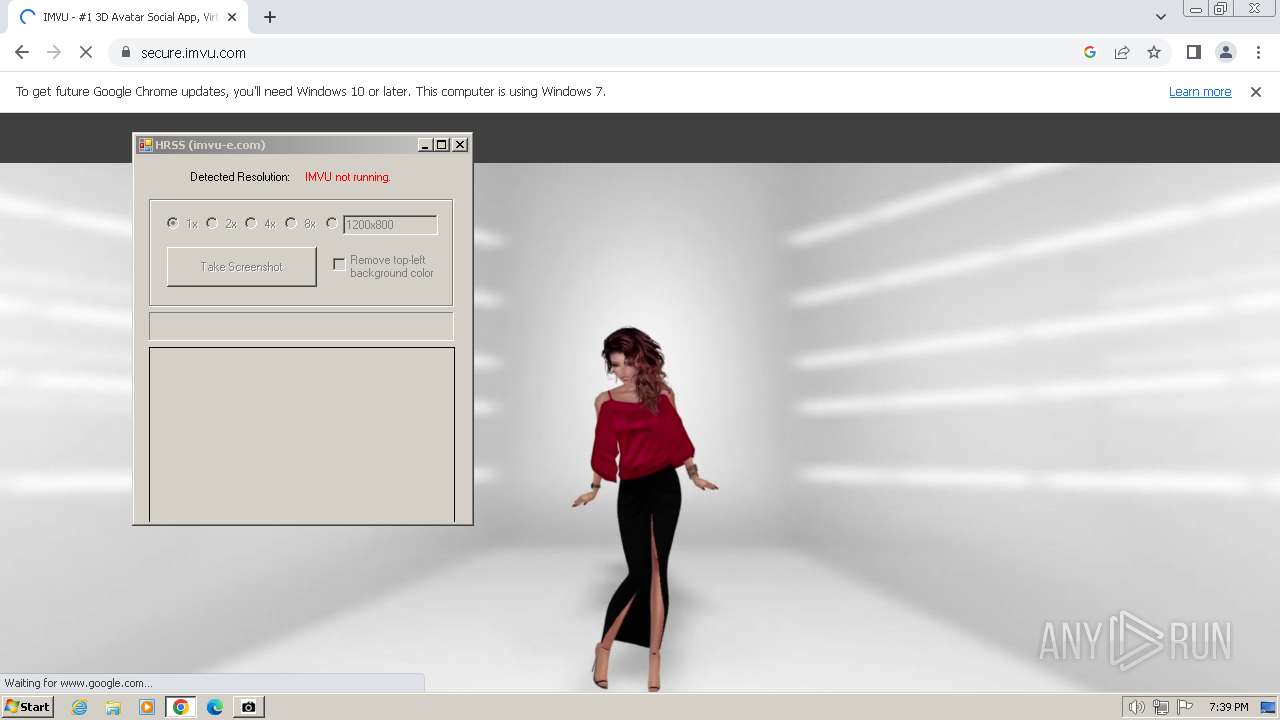
Task: Go forward in Chrome
Action: (x=54, y=53)
